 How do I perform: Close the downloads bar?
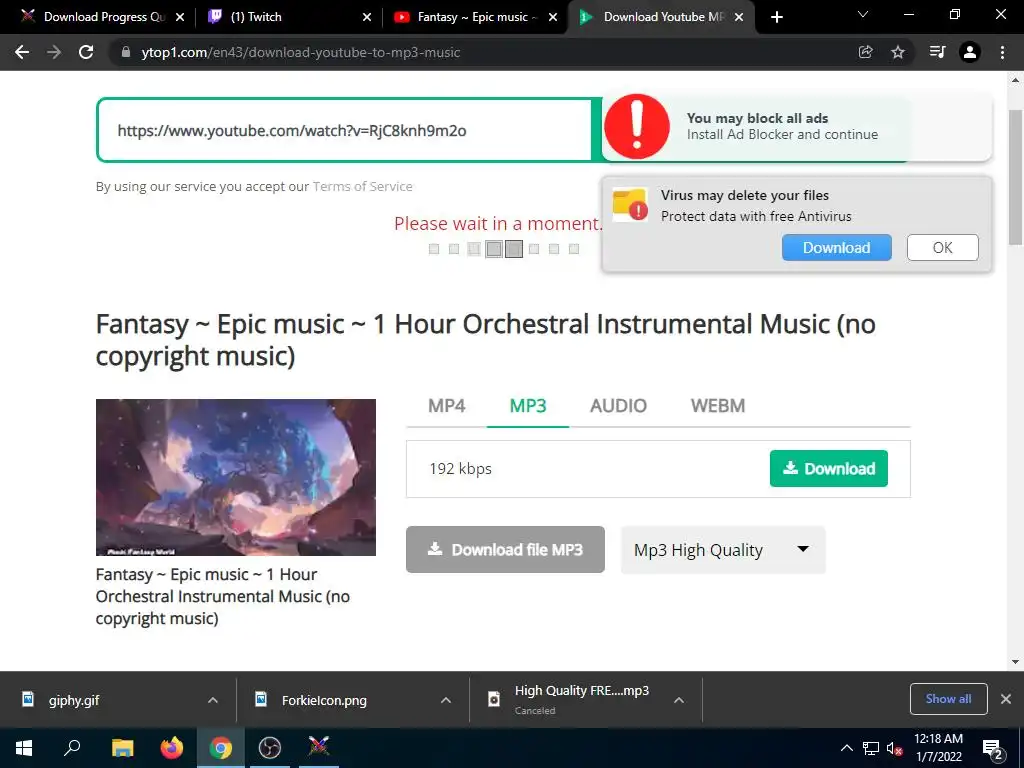pos(1006,699)
